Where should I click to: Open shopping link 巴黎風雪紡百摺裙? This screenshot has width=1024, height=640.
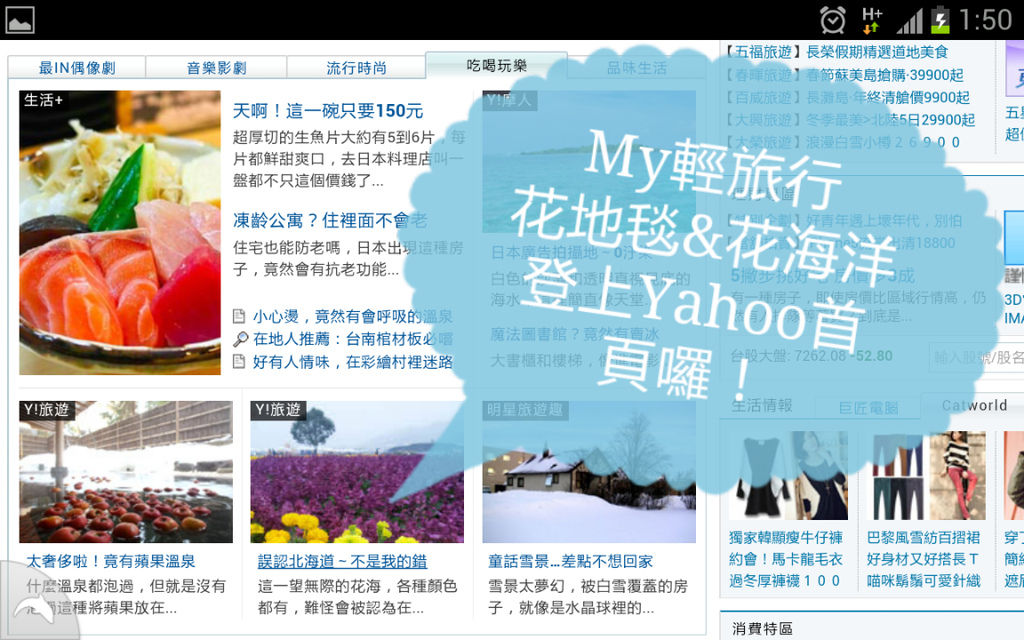923,537
